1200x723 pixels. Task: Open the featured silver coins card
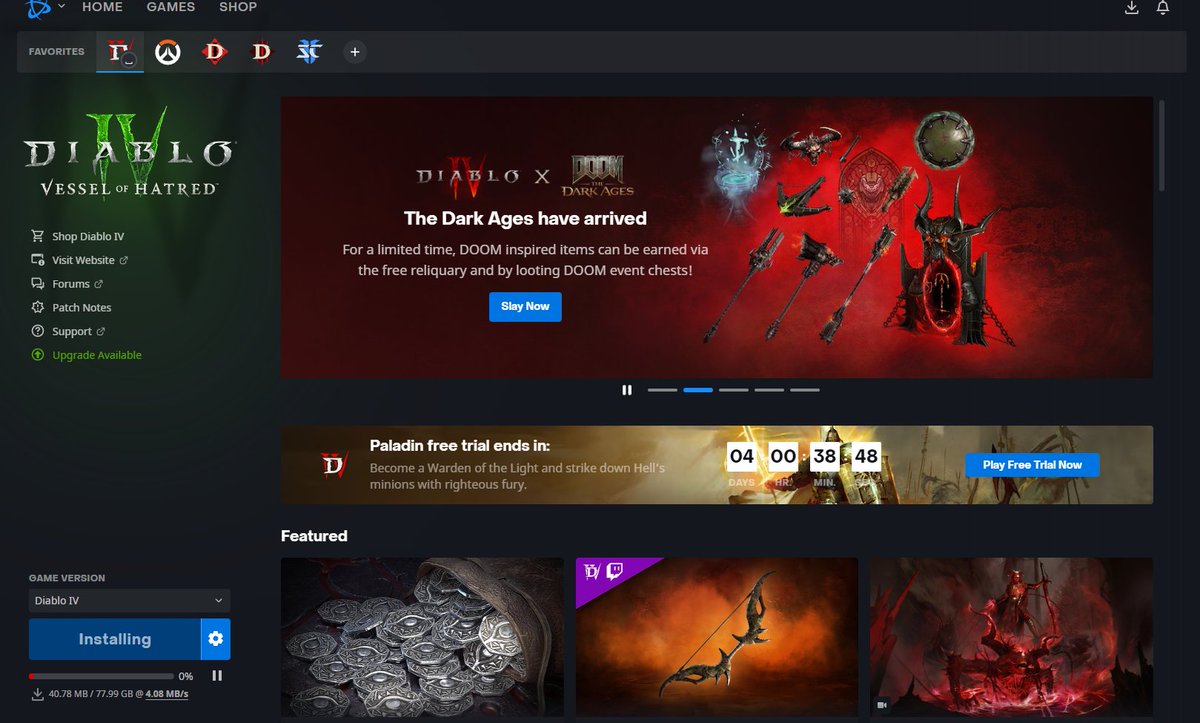(420, 638)
